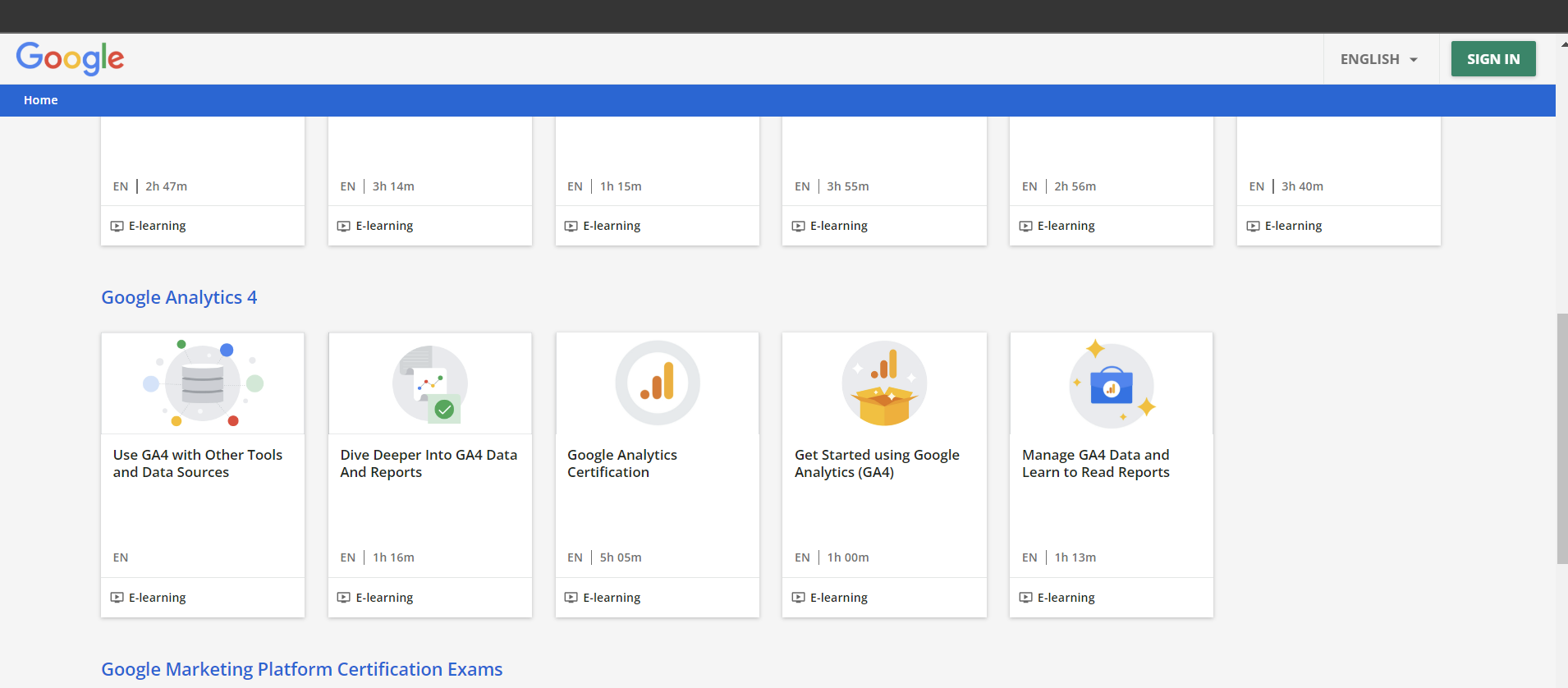1568x688 pixels.
Task: Open Google Marketing Platform Certification Exams heading
Action: (x=302, y=669)
